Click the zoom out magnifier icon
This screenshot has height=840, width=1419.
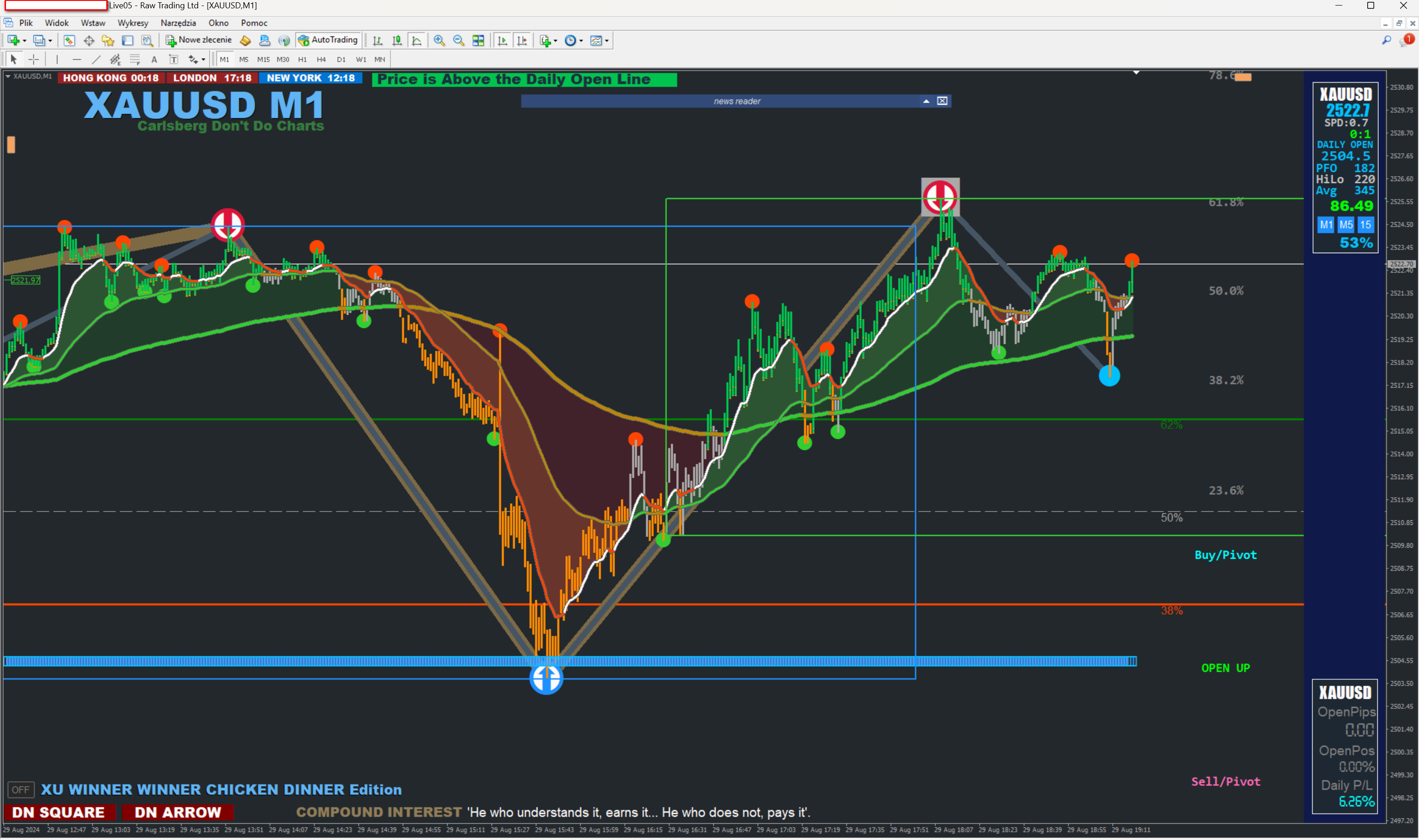point(458,40)
